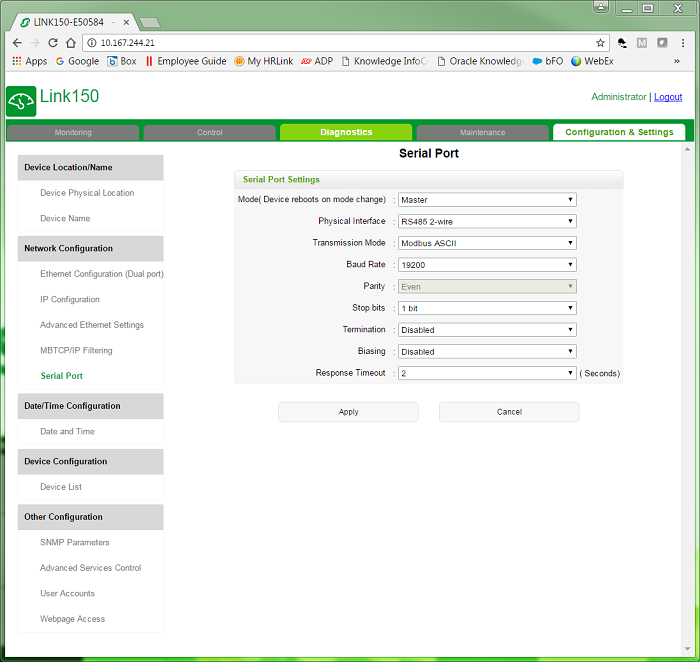This screenshot has width=700, height=662.
Task: Open the ADP bookmark
Action: point(317,61)
